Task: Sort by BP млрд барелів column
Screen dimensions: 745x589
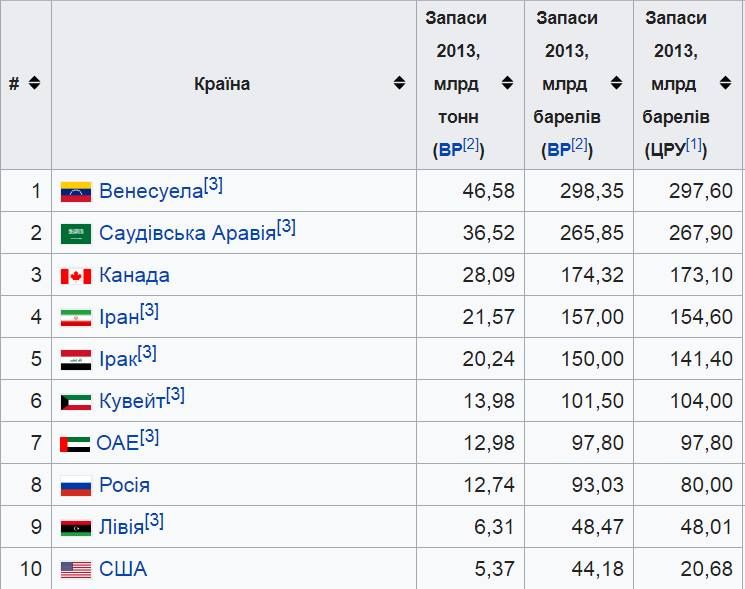Action: (x=616, y=83)
